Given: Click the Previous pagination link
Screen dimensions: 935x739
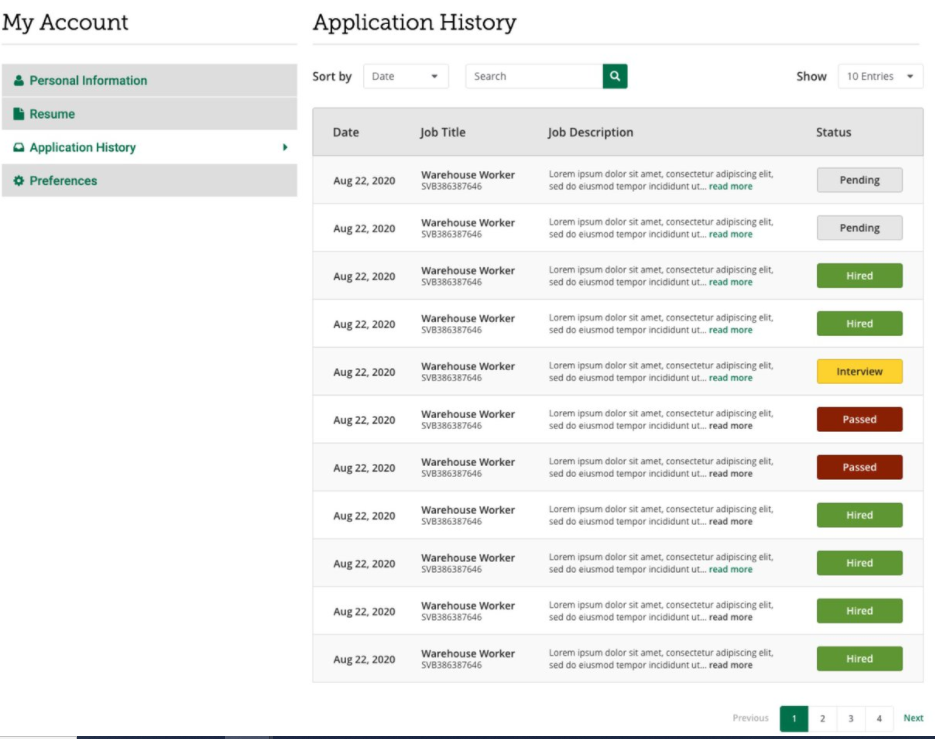Looking at the screenshot, I should (x=750, y=718).
